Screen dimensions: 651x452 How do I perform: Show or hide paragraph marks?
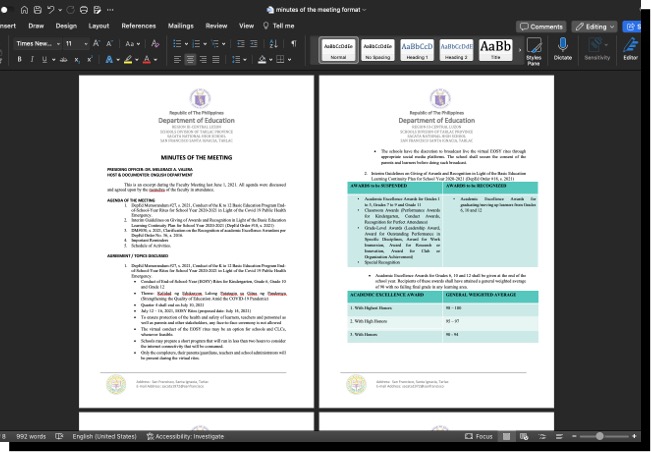[x=294, y=44]
